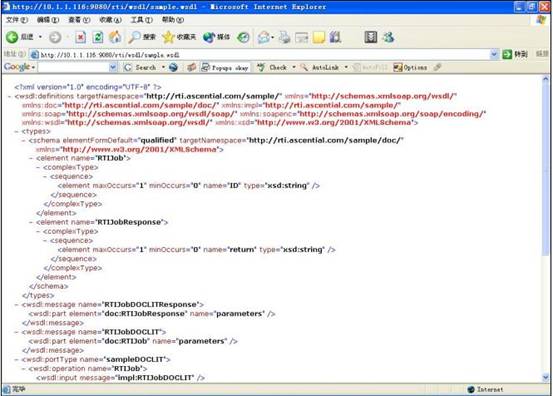
Task: Click the Google toolbar search input
Action: [x=74, y=67]
